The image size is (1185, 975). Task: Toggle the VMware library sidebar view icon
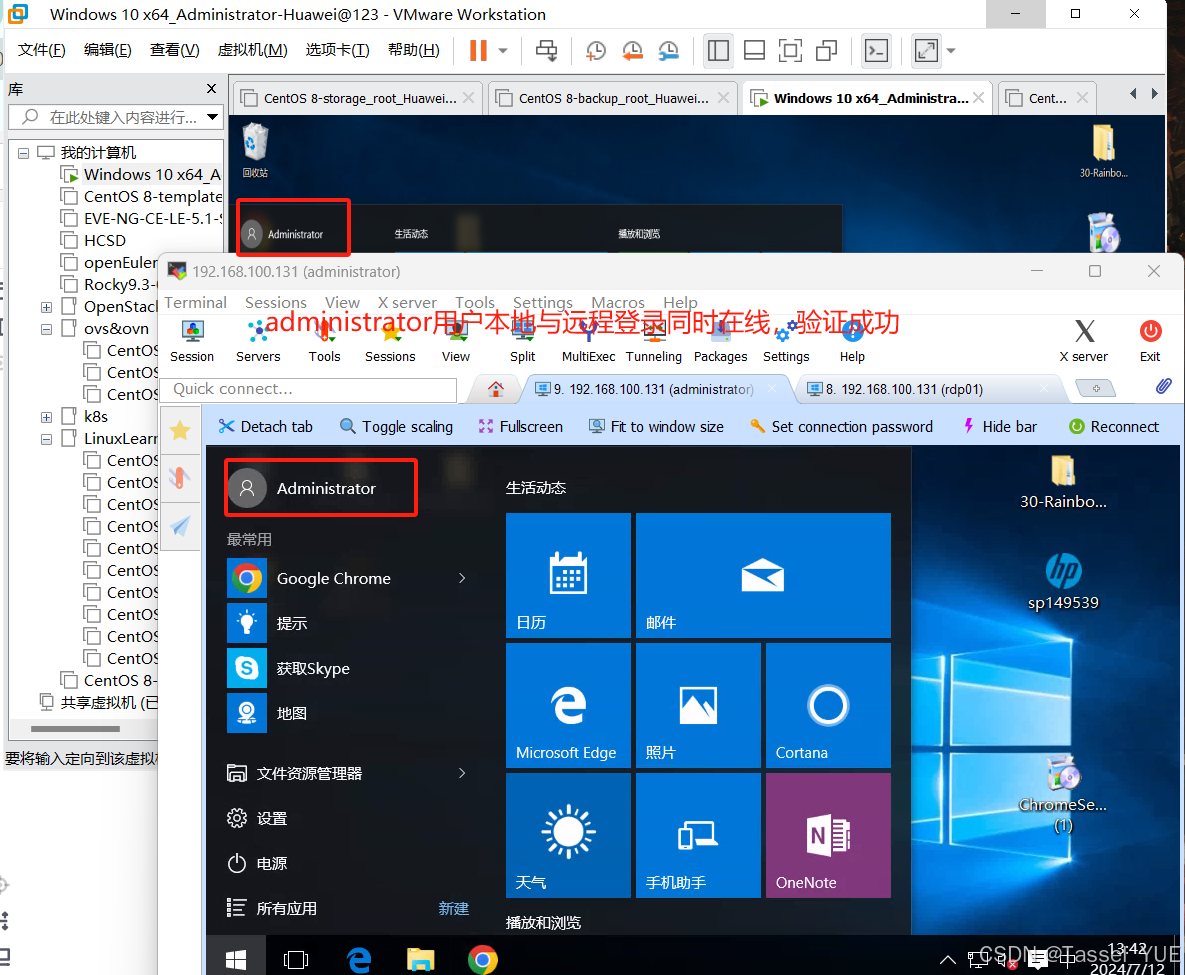coord(718,51)
